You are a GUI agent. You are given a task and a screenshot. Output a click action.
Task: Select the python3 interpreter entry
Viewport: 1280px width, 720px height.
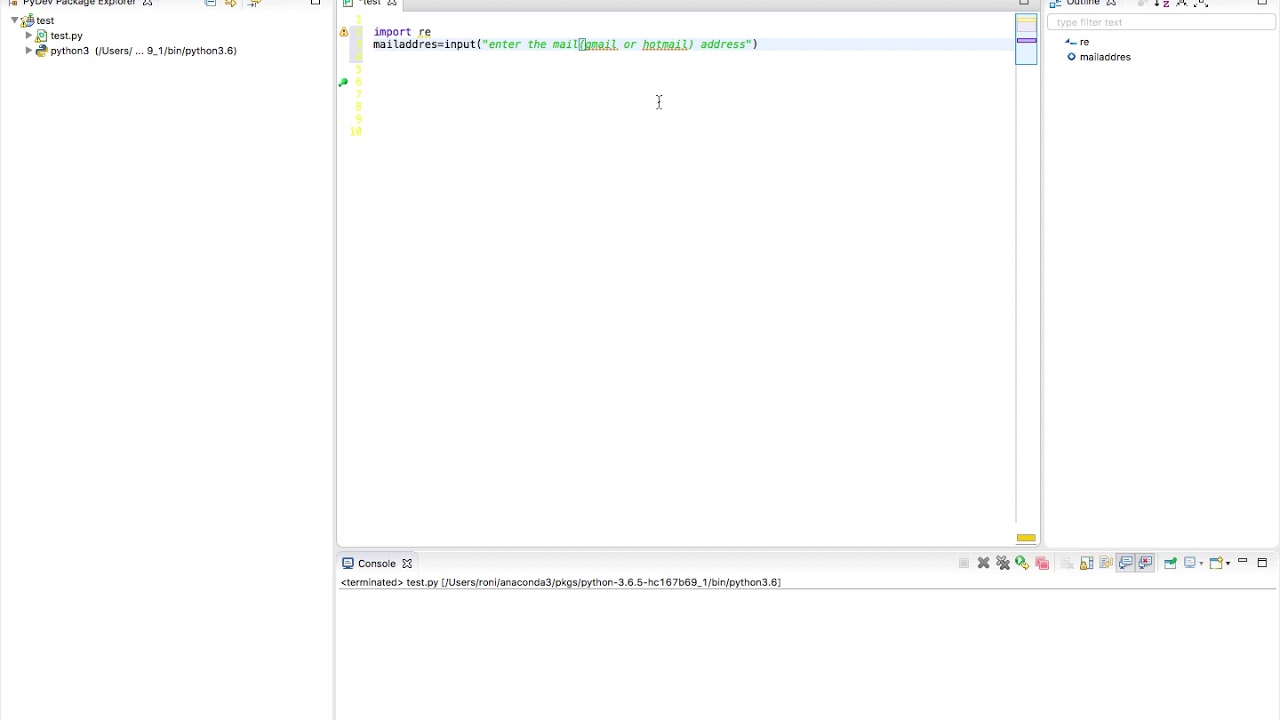[x=143, y=50]
